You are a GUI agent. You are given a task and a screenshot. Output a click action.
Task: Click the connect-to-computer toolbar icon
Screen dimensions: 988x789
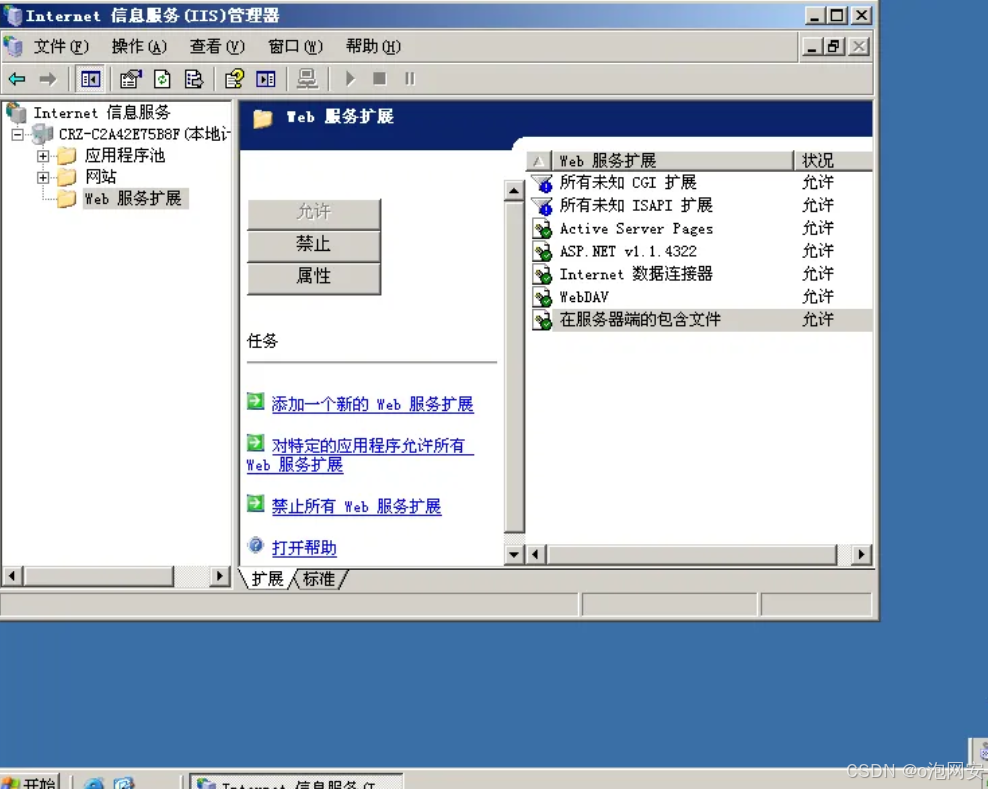point(307,79)
